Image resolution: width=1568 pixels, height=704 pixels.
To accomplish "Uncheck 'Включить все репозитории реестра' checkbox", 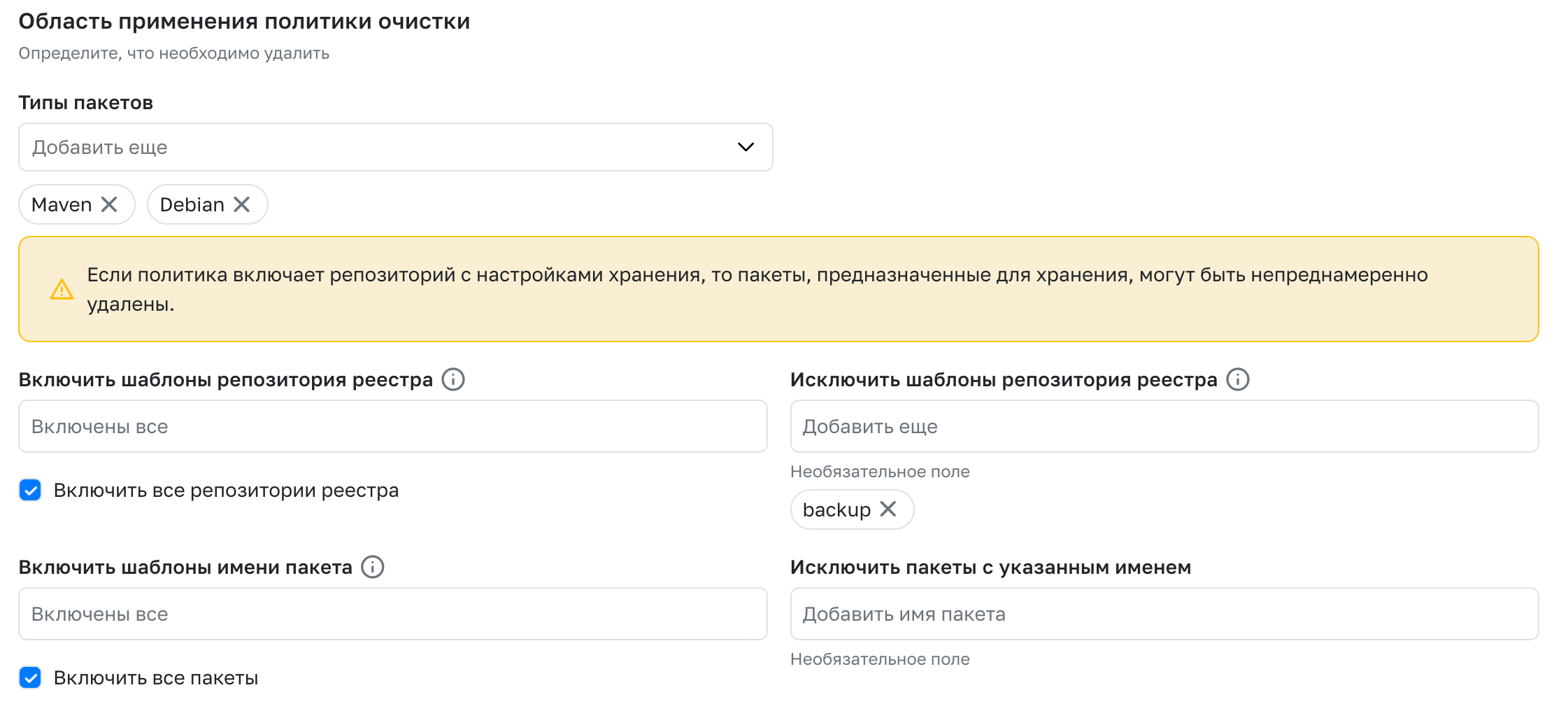I will (30, 490).
